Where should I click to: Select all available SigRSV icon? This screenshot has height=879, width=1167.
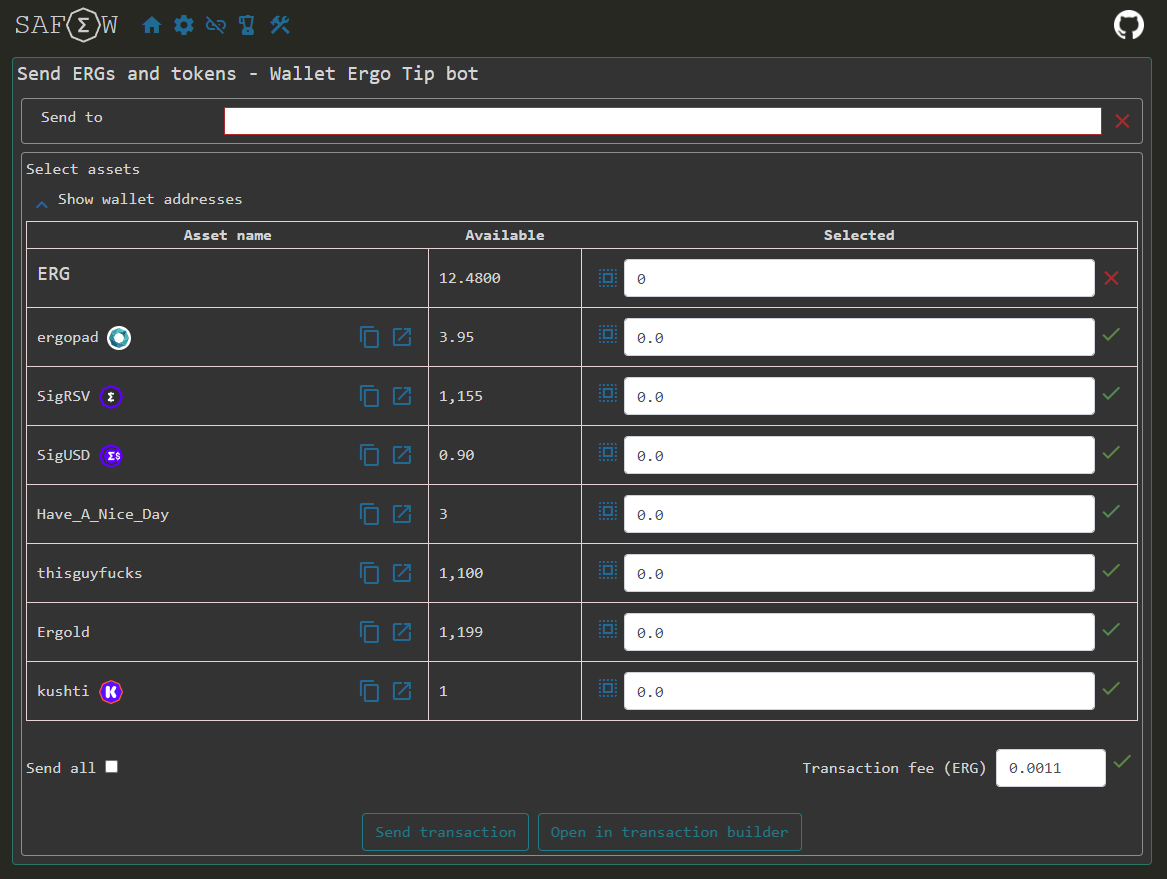(x=608, y=394)
